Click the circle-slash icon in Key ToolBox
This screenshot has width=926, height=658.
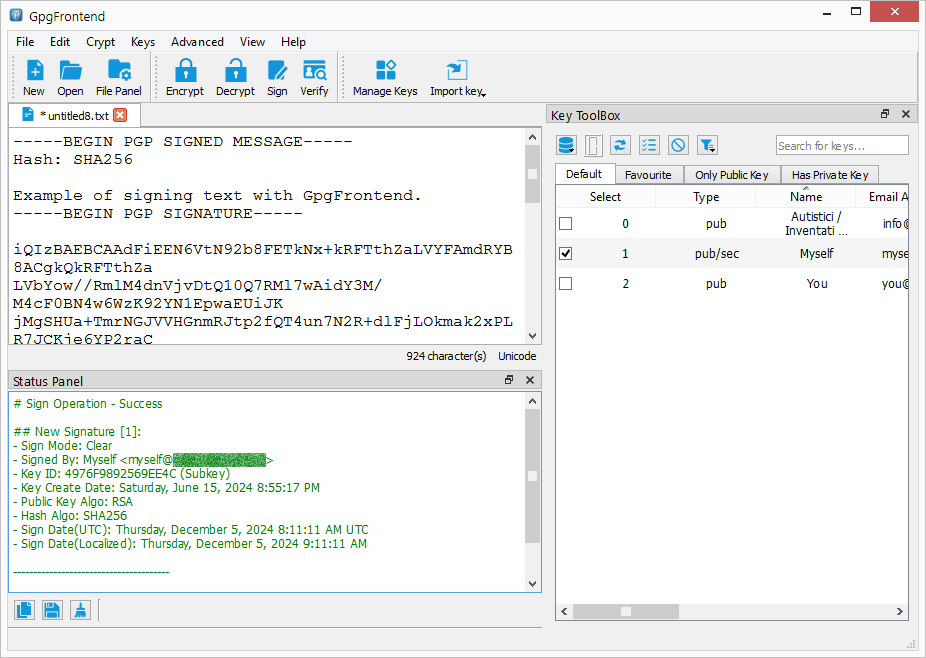pyautogui.click(x=678, y=145)
